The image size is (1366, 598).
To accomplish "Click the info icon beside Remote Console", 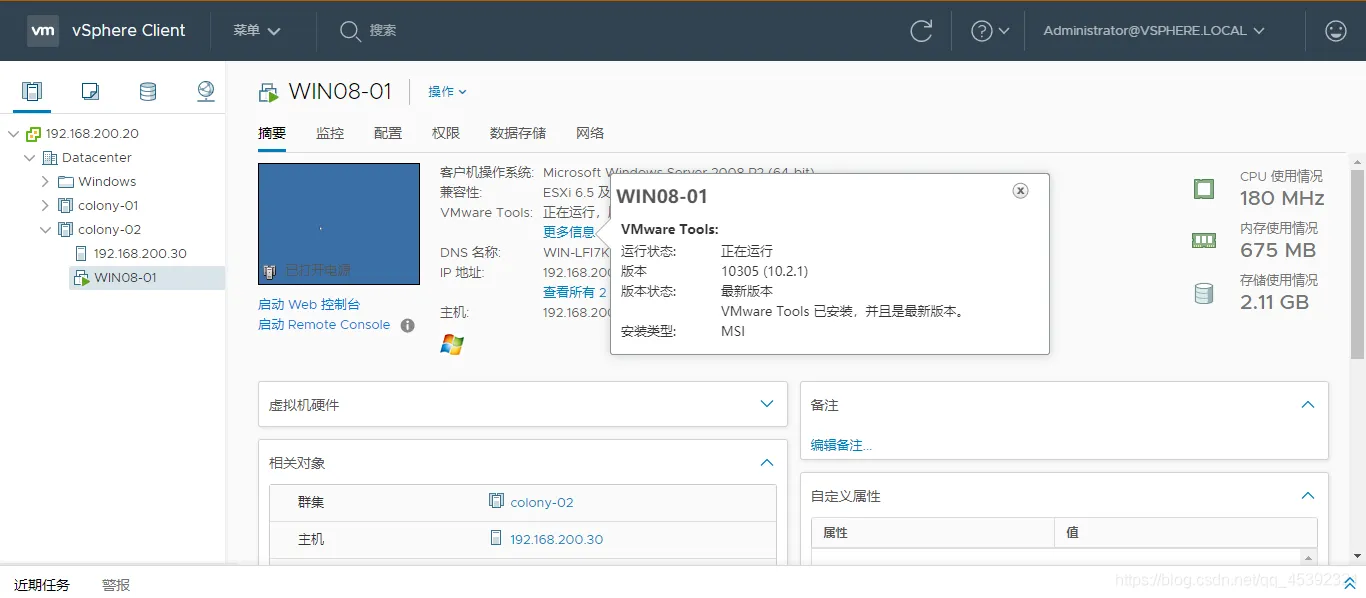I will 408,325.
